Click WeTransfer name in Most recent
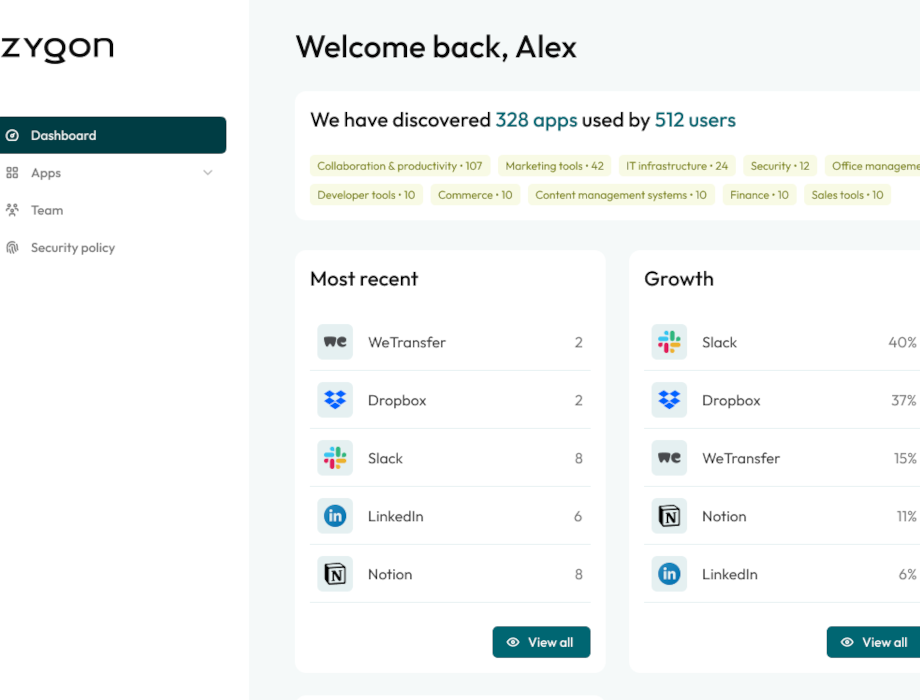This screenshot has width=920, height=700. (x=407, y=342)
